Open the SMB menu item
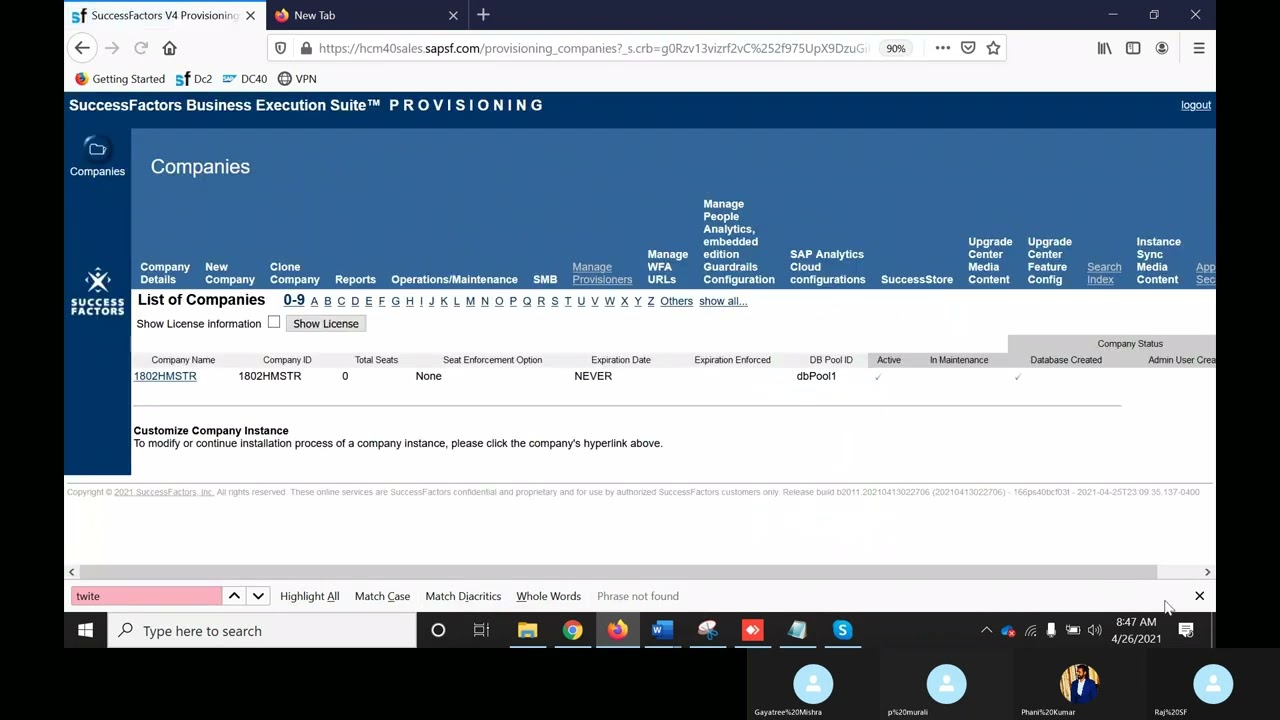The height and width of the screenshot is (720, 1280). (x=545, y=280)
